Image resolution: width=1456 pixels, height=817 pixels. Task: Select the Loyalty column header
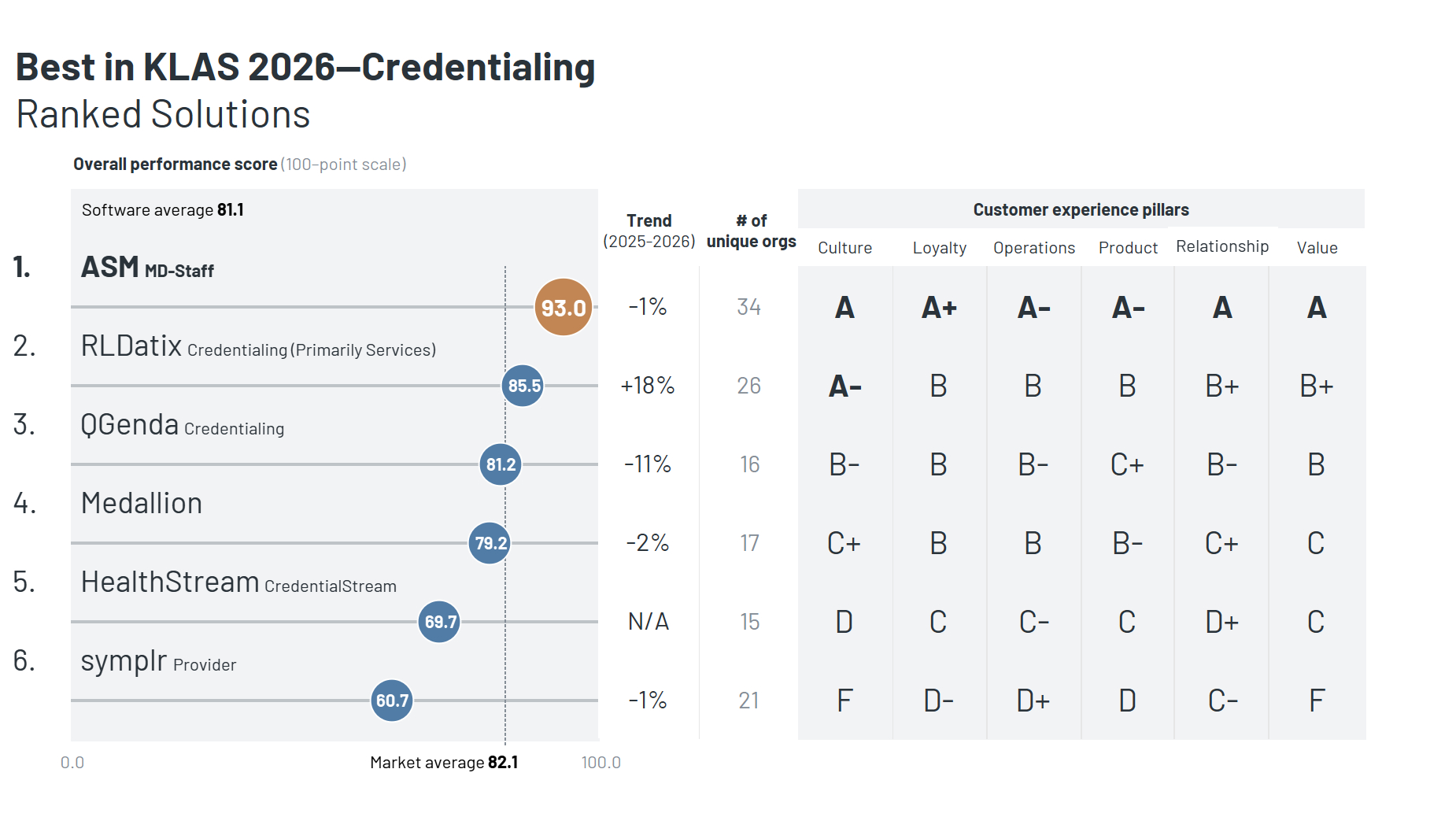tap(939, 248)
